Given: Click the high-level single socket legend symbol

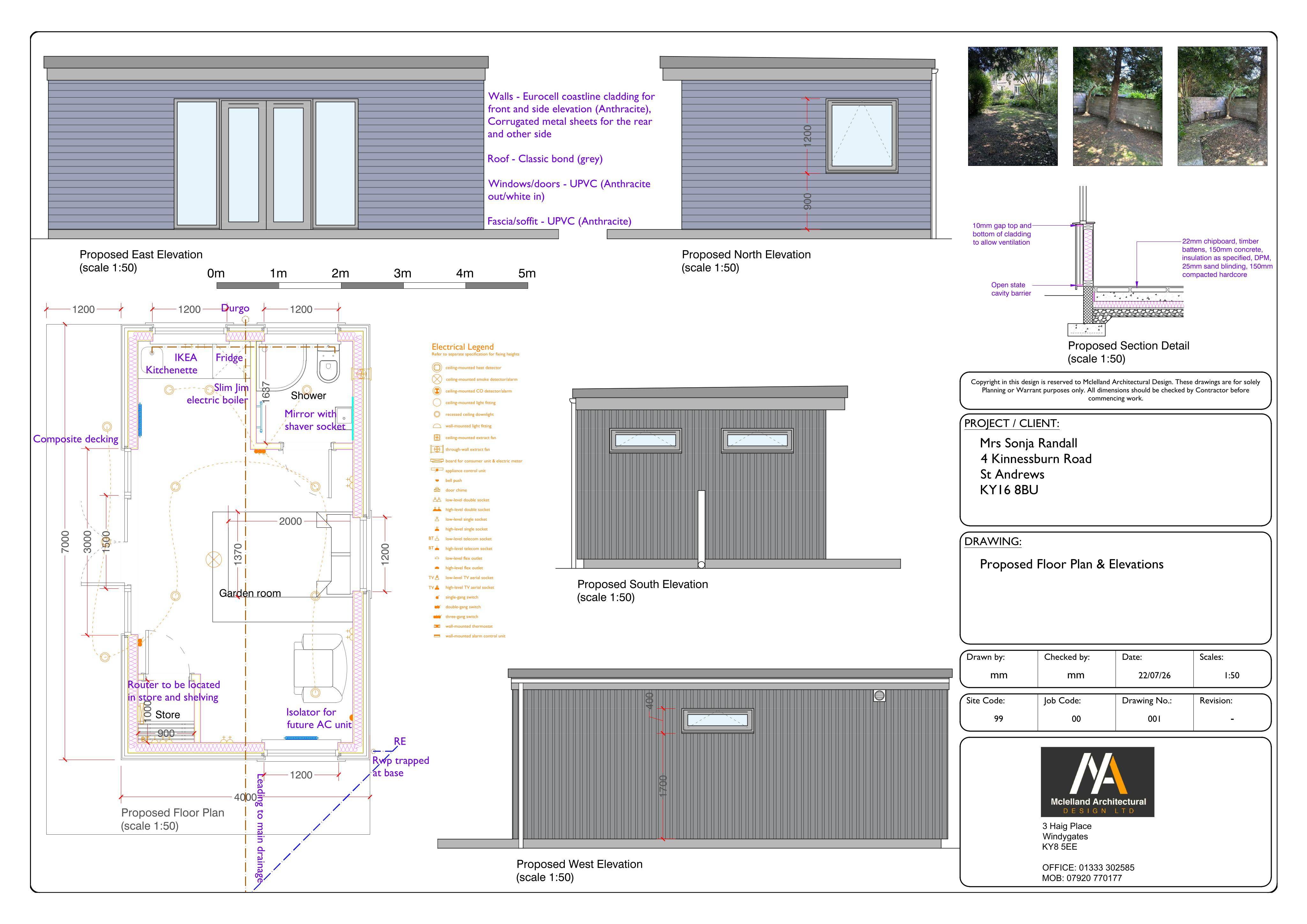Looking at the screenshot, I should 437,528.
